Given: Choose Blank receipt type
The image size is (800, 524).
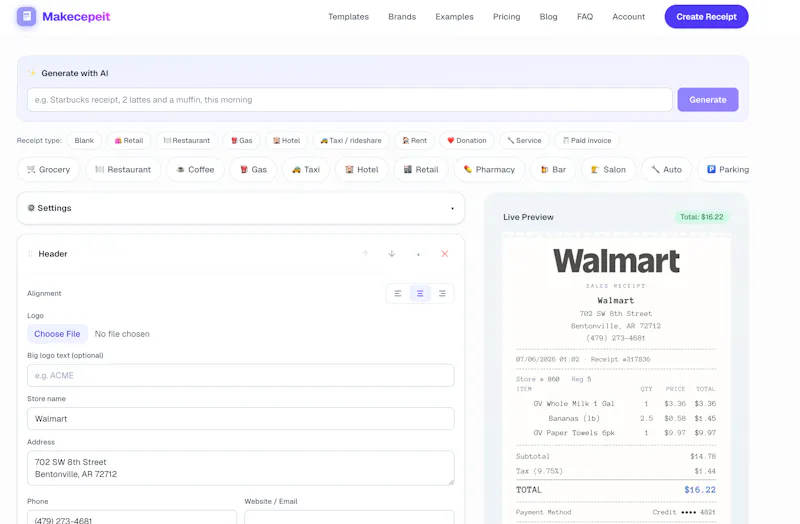Looking at the screenshot, I should pyautogui.click(x=84, y=140).
